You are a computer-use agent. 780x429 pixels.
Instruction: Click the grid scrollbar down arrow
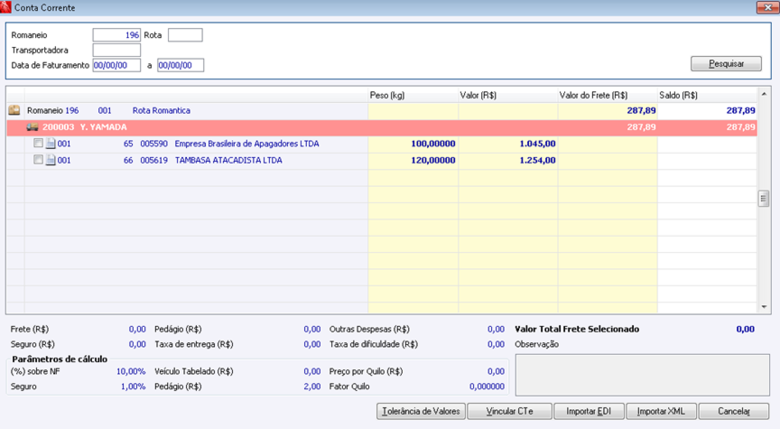click(764, 307)
